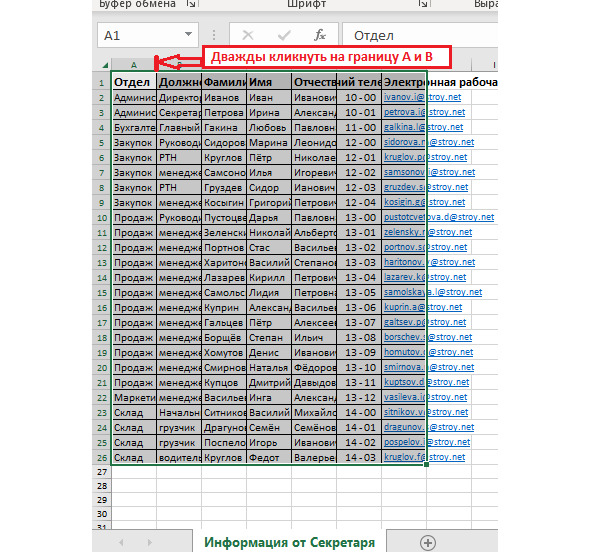Image resolution: width=591 pixels, height=552 pixels.
Task: Open the pustotcvetova.d@stroy.net email link
Action: (x=439, y=217)
